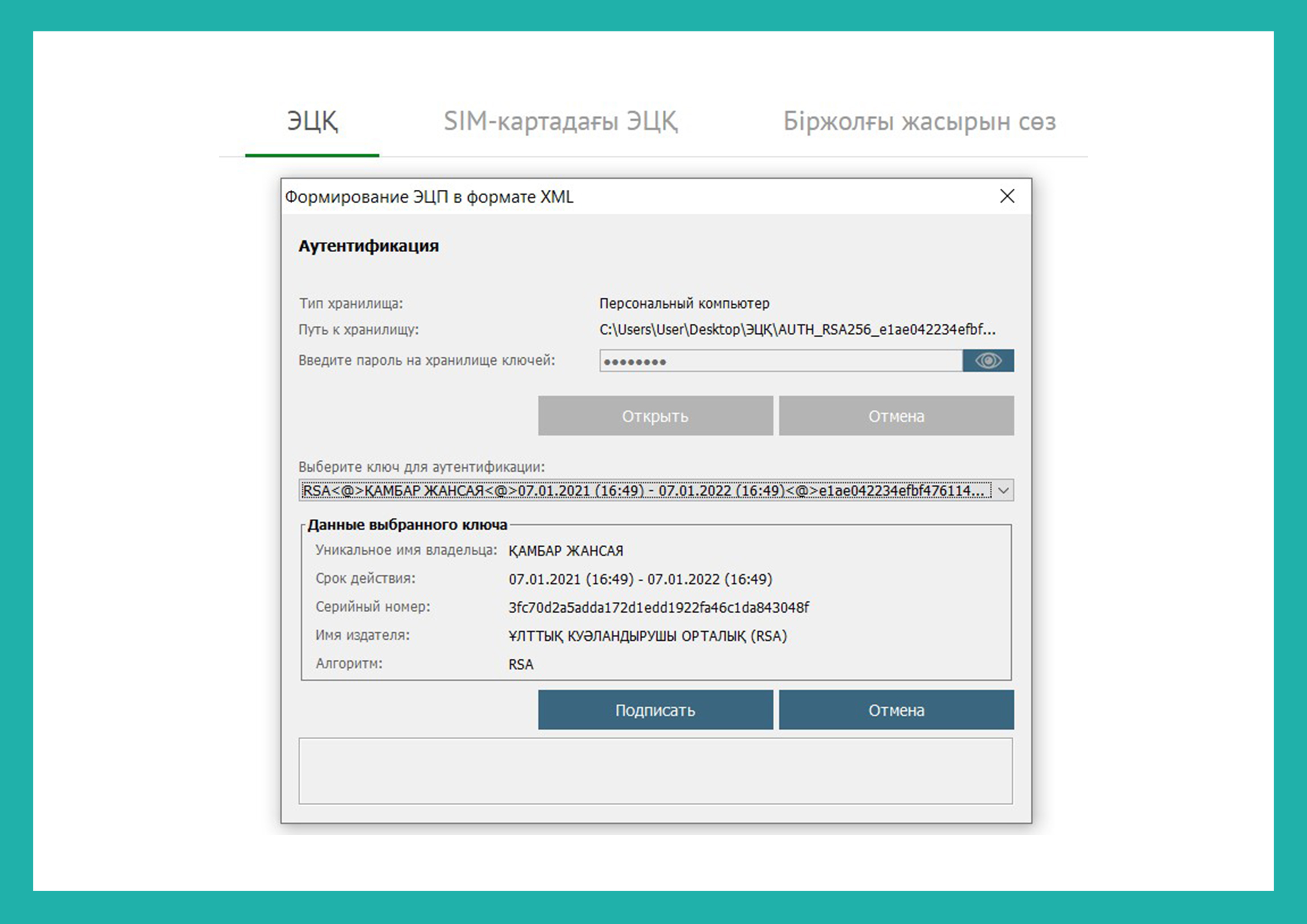1307x924 pixels.
Task: Click the Путь к хранилищу label
Action: tap(359, 330)
